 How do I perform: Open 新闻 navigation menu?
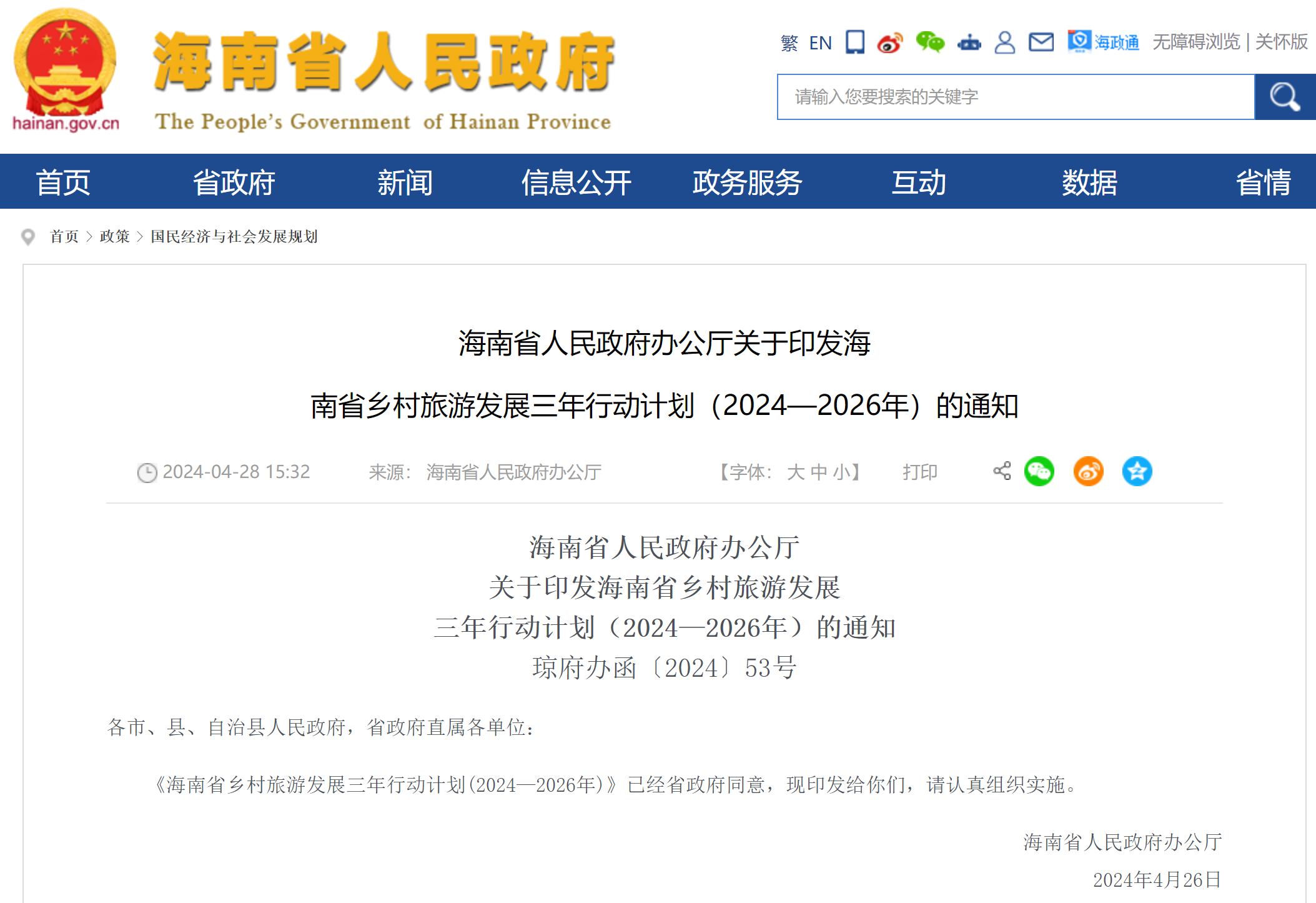pos(405,182)
